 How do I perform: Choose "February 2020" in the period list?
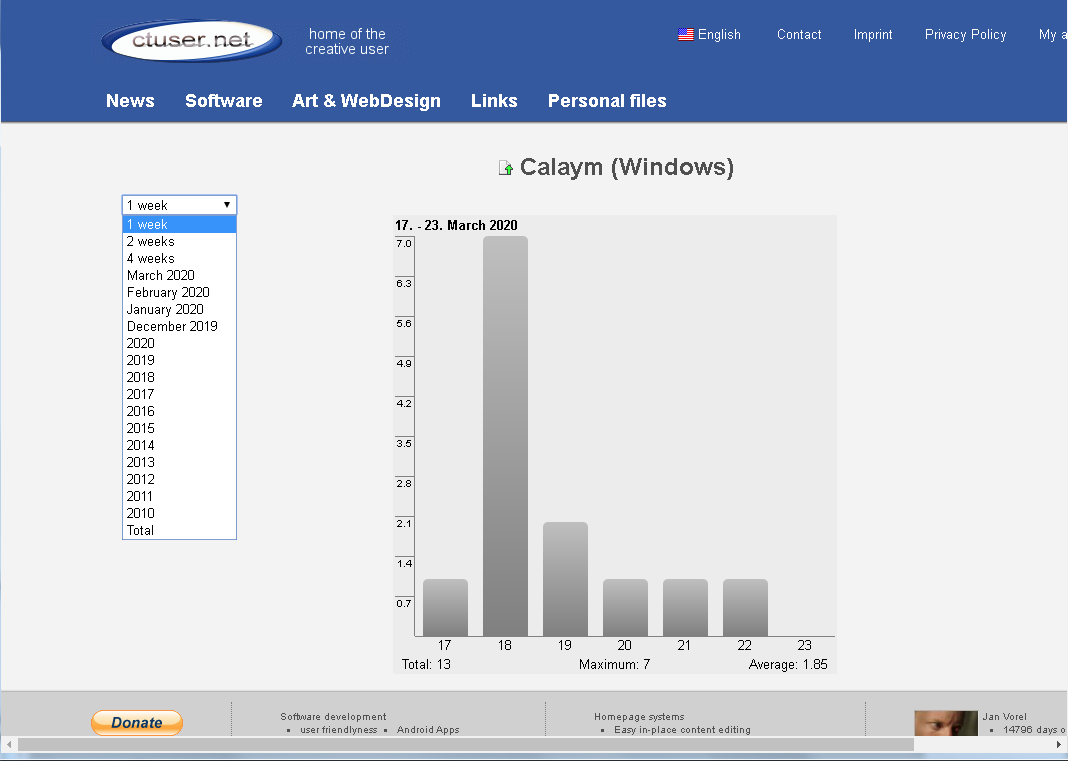(168, 293)
